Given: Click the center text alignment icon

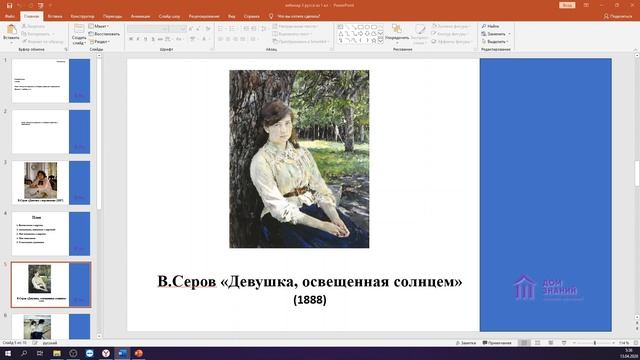Looking at the screenshot, I should (228, 39).
